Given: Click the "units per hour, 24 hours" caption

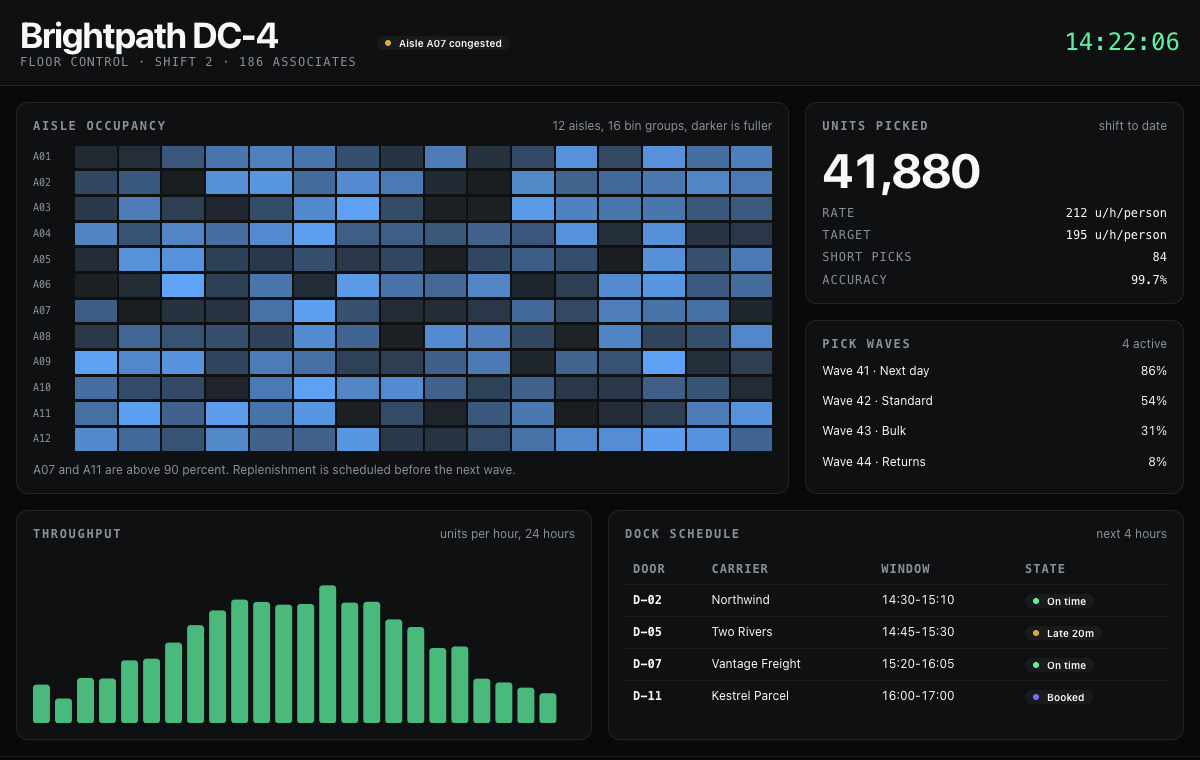Looking at the screenshot, I should pyautogui.click(x=507, y=534).
